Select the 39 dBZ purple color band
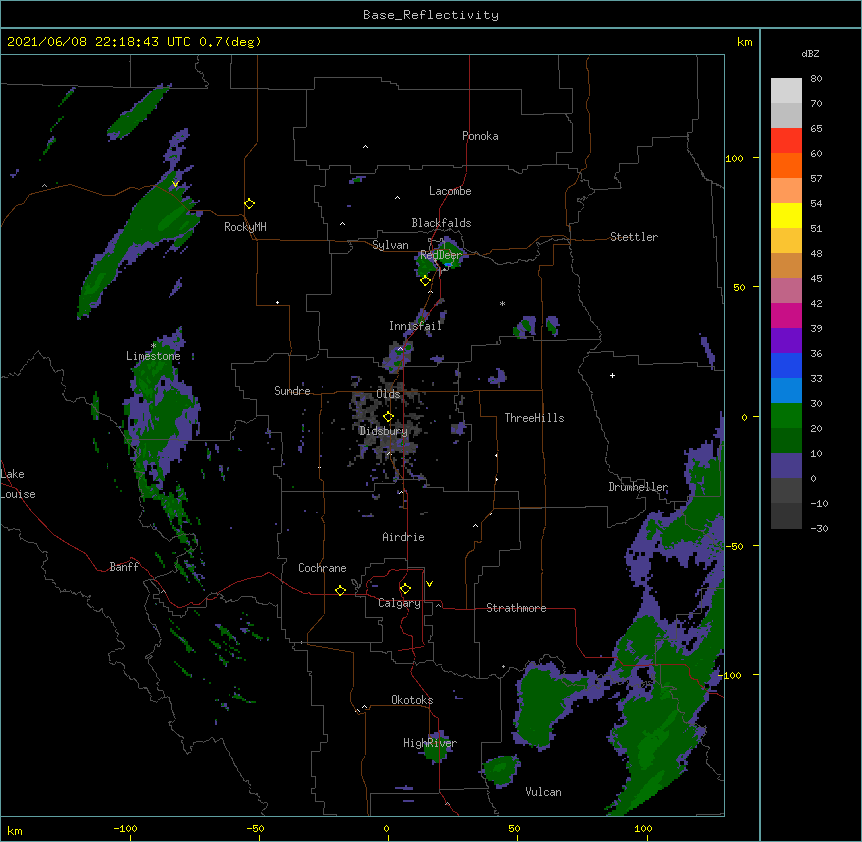This screenshot has height=842, width=862. click(x=786, y=340)
